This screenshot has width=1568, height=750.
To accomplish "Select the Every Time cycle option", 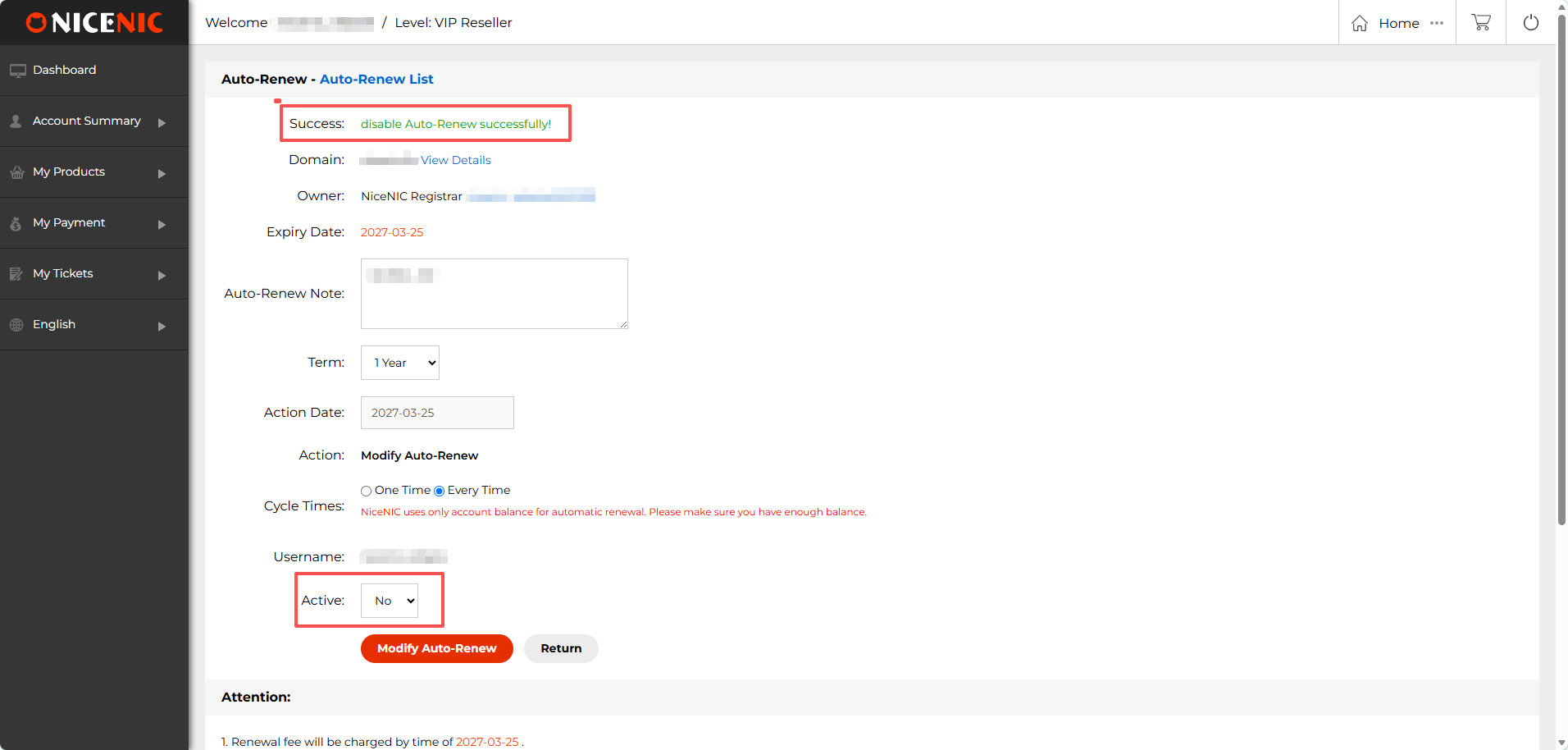I will click(x=440, y=491).
